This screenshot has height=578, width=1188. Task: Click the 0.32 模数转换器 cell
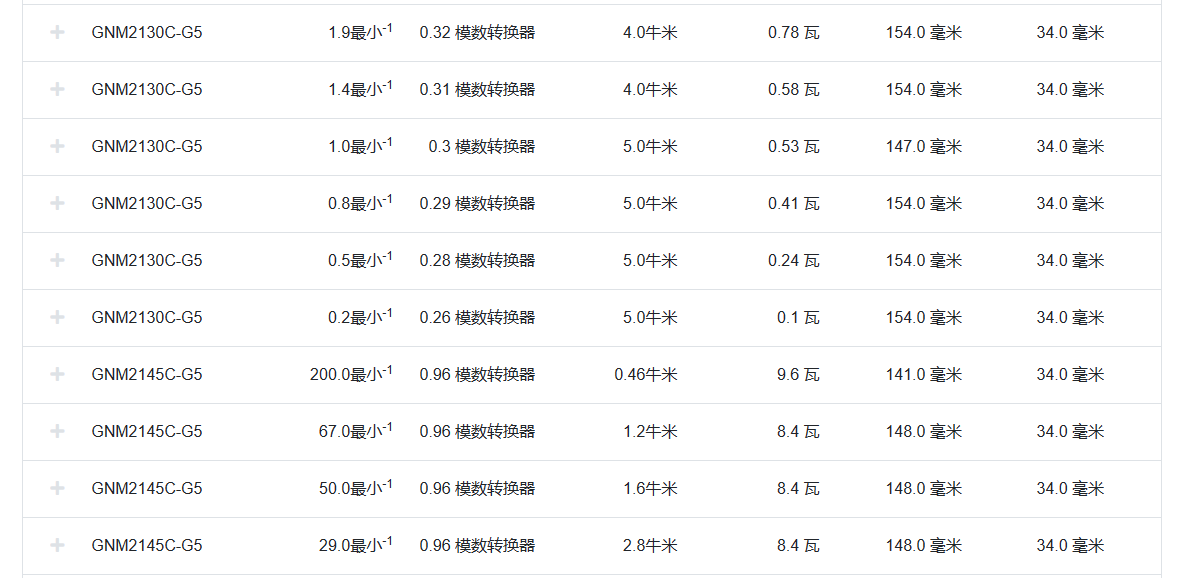point(477,32)
